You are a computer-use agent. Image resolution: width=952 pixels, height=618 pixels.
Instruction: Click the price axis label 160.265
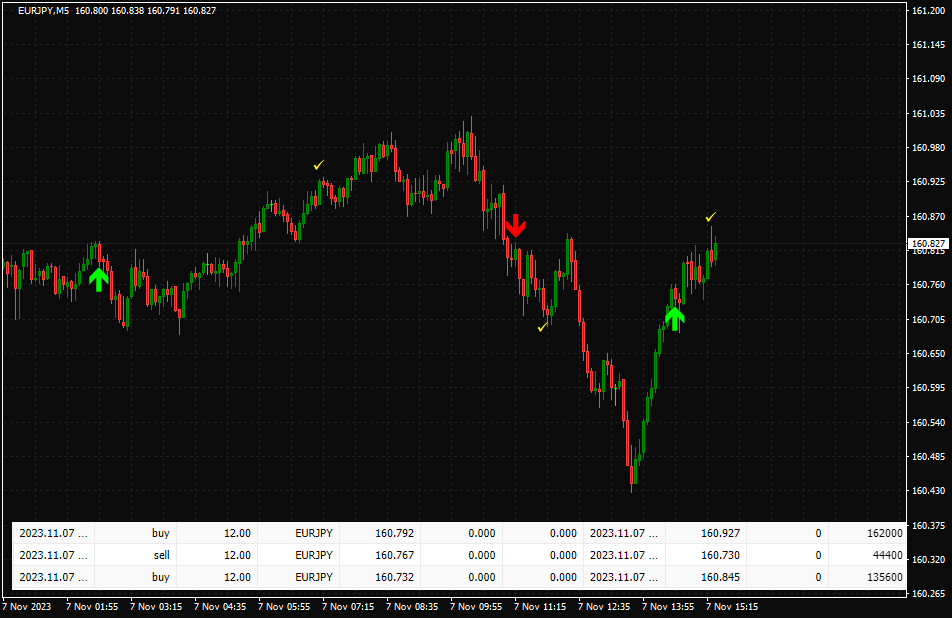point(928,594)
